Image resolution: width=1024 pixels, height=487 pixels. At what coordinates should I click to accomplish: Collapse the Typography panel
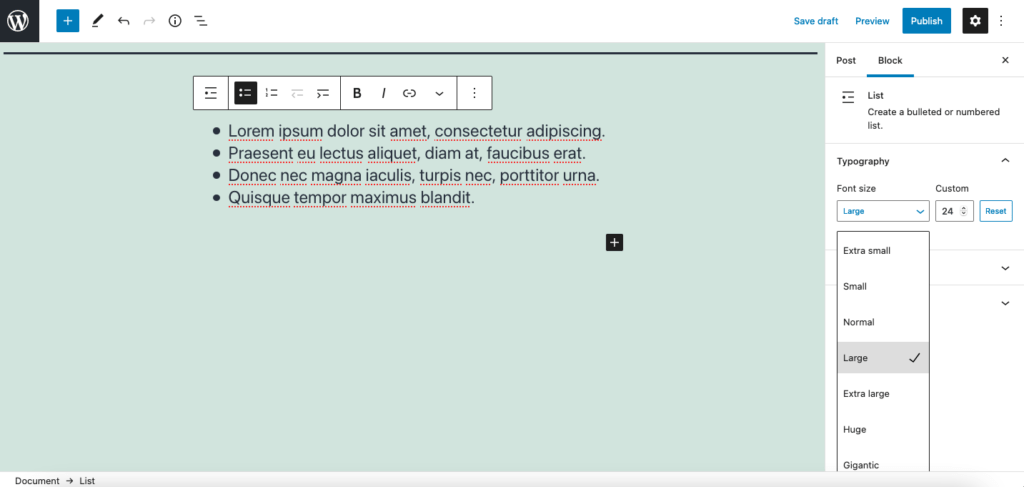[x=1006, y=161]
